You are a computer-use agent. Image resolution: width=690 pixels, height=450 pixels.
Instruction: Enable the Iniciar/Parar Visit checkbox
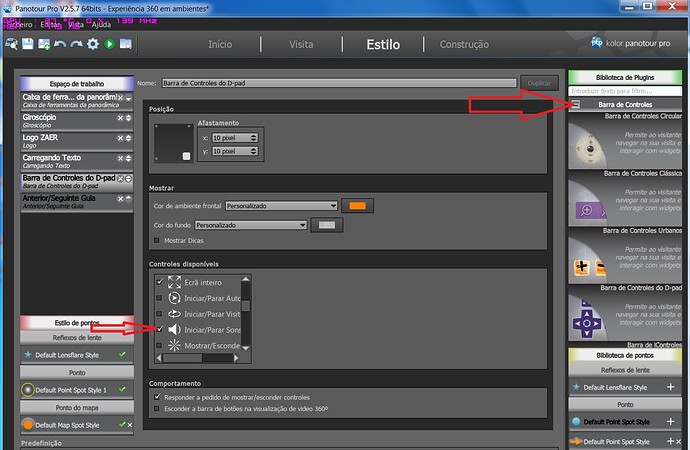point(159,314)
